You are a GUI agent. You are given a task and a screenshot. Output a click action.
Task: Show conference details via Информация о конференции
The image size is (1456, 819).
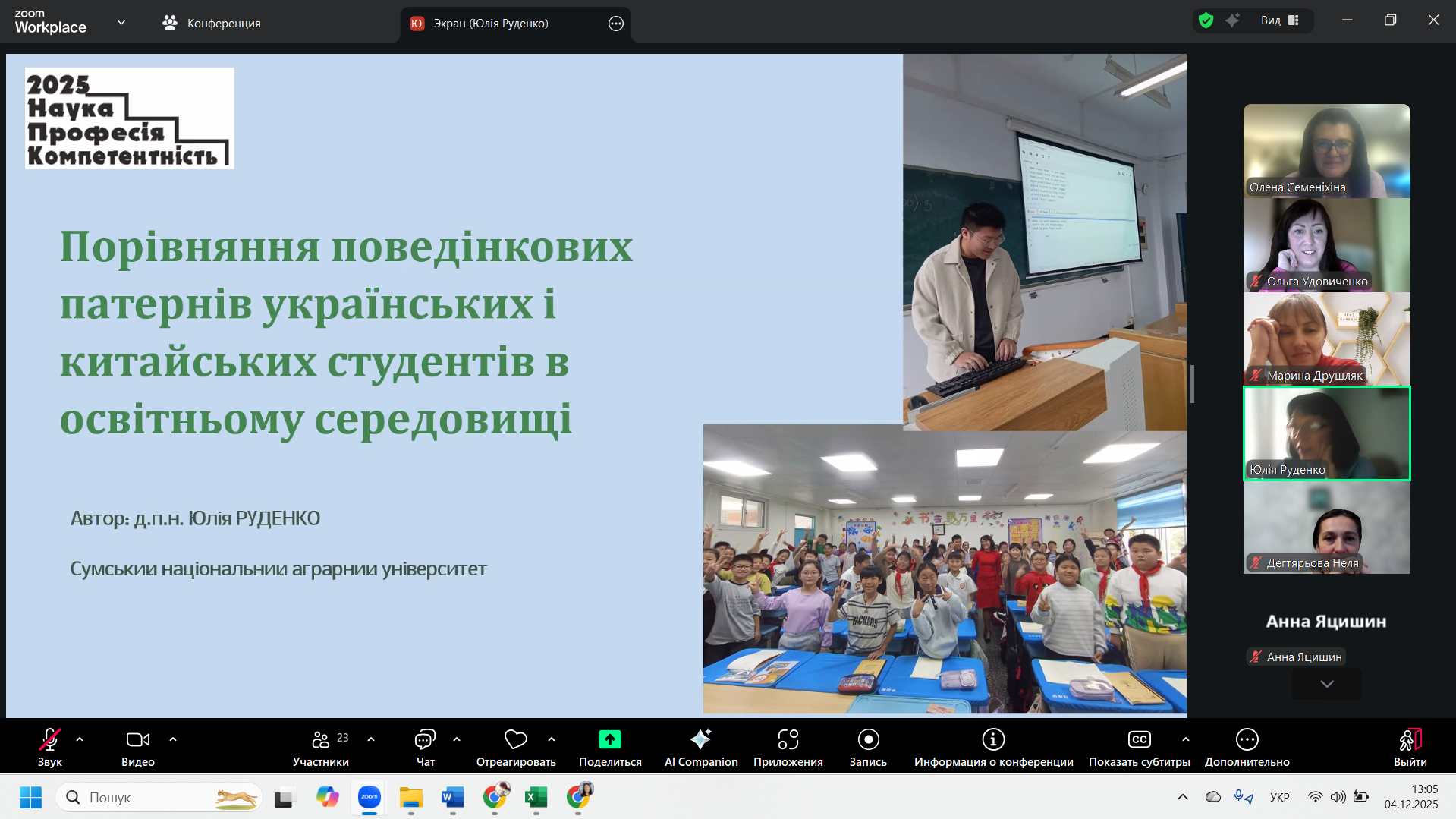(992, 746)
